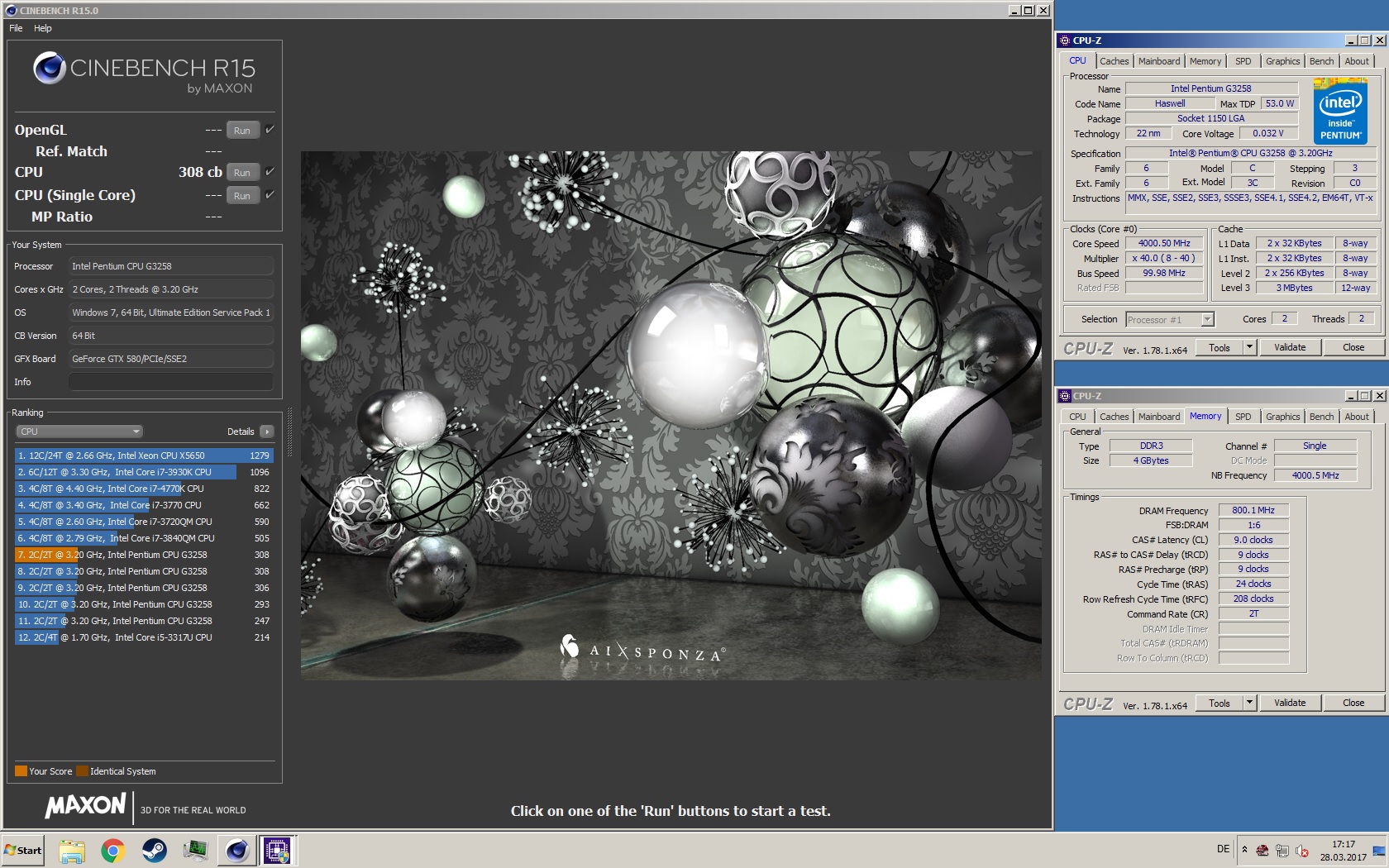Screen dimensions: 1389x868
Task: Toggle the OpenGL test checkbox
Action: pos(270,130)
